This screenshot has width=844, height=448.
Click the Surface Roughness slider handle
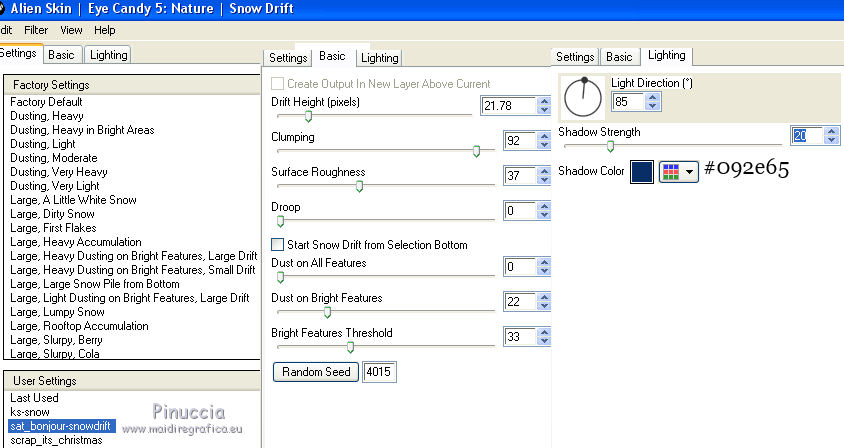pos(360,186)
